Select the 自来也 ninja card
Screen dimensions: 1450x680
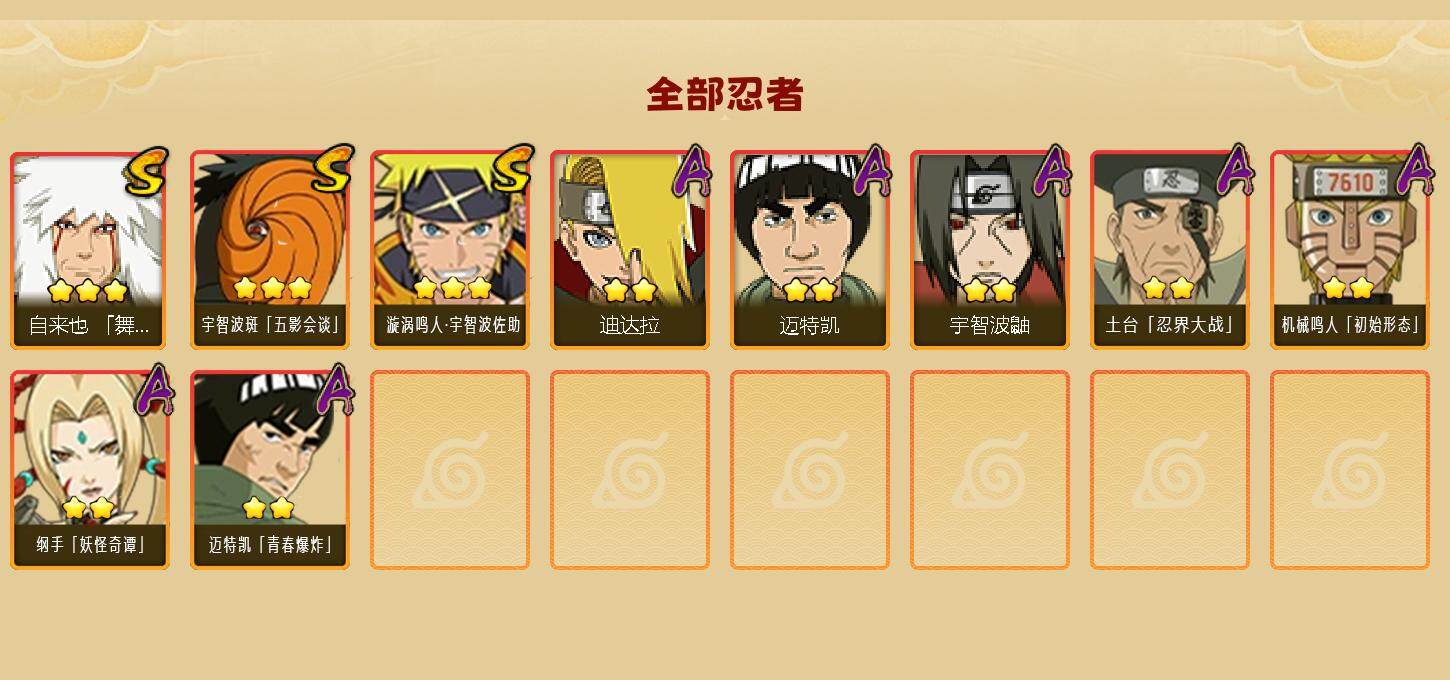(90, 250)
